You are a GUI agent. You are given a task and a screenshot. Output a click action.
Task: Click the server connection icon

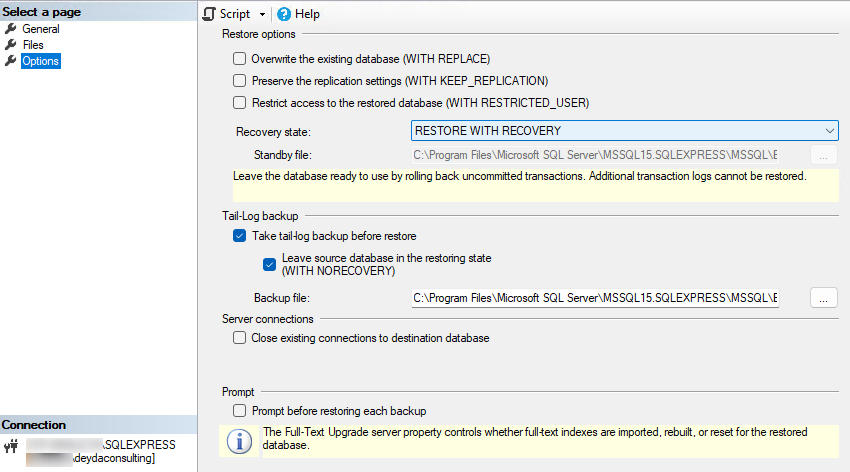[x=11, y=446]
